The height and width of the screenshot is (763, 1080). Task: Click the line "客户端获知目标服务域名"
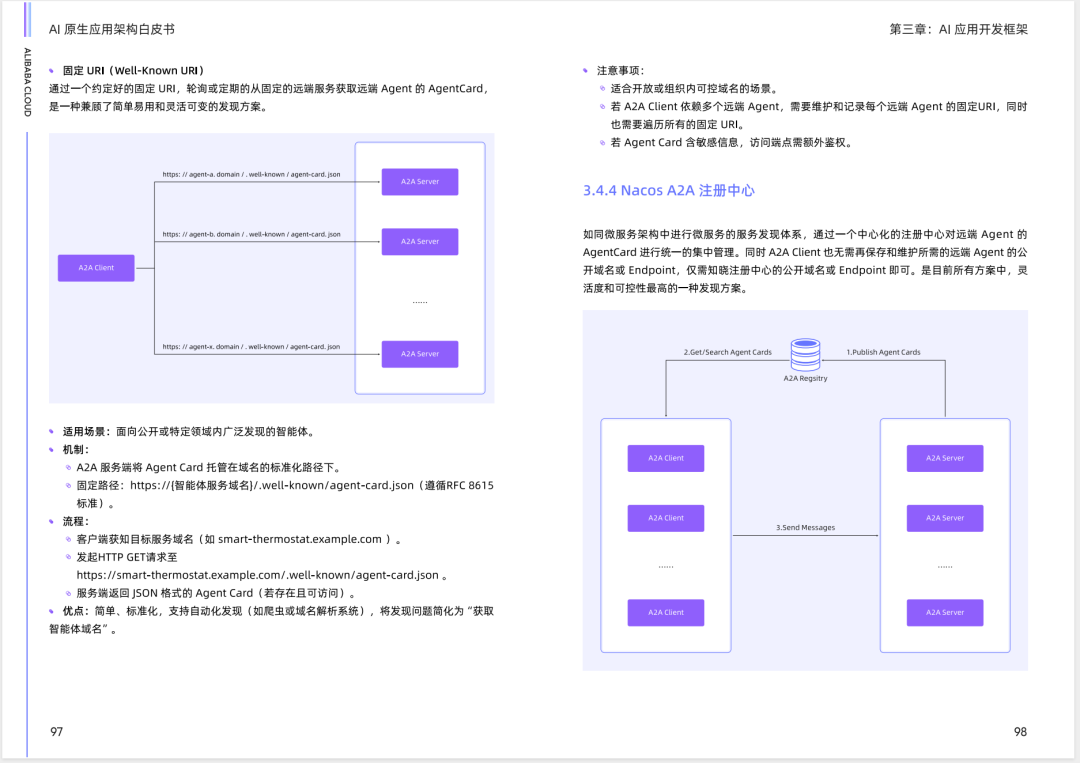click(x=239, y=539)
